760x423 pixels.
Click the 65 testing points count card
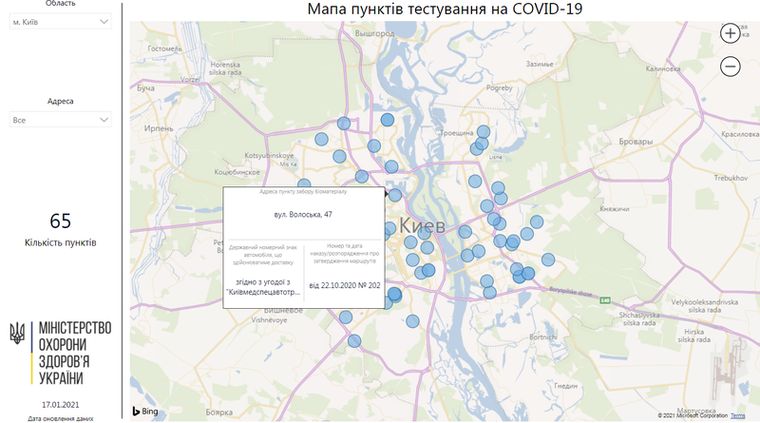(x=60, y=229)
